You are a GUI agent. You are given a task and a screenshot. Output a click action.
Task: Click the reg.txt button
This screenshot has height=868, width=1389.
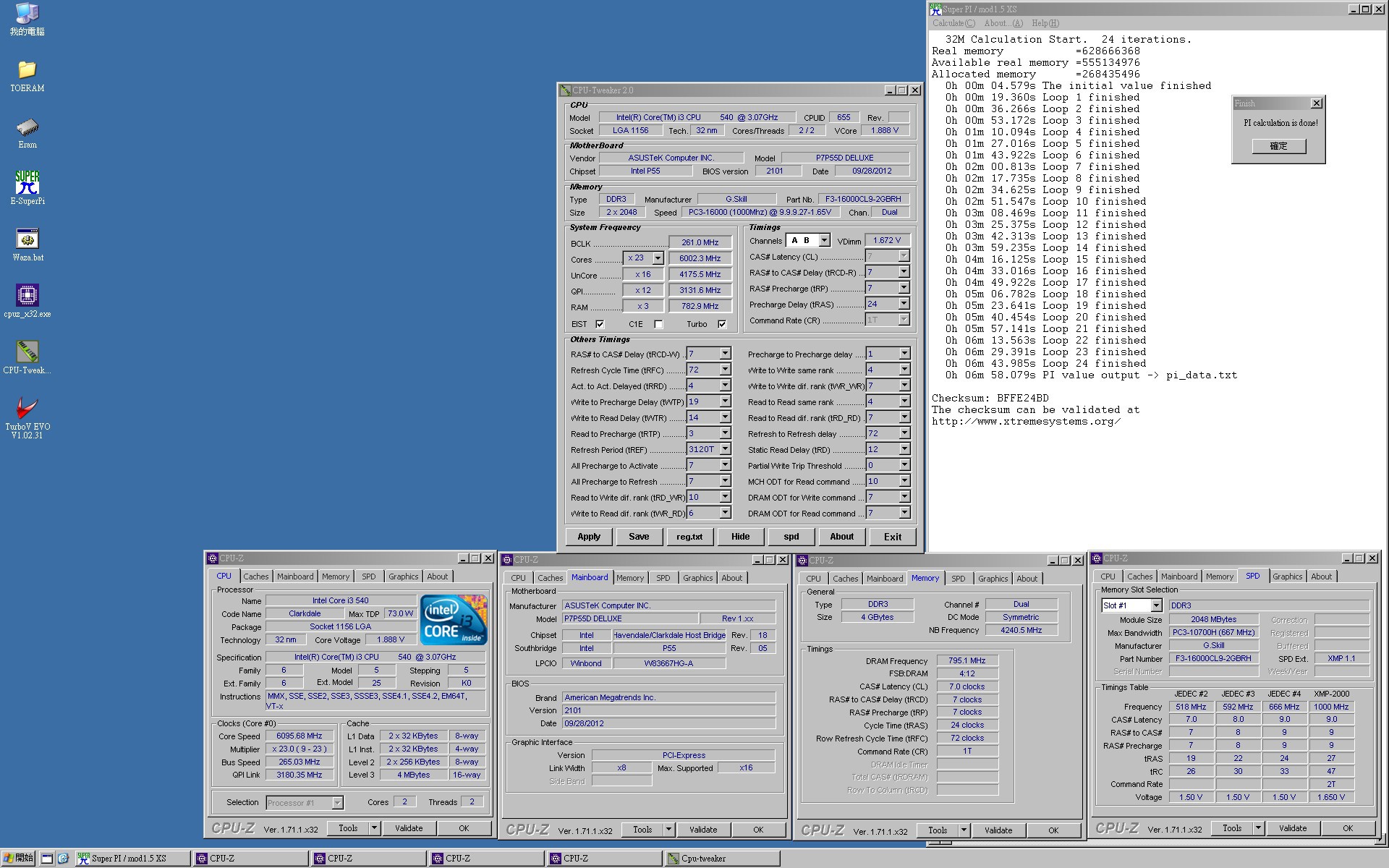(689, 537)
